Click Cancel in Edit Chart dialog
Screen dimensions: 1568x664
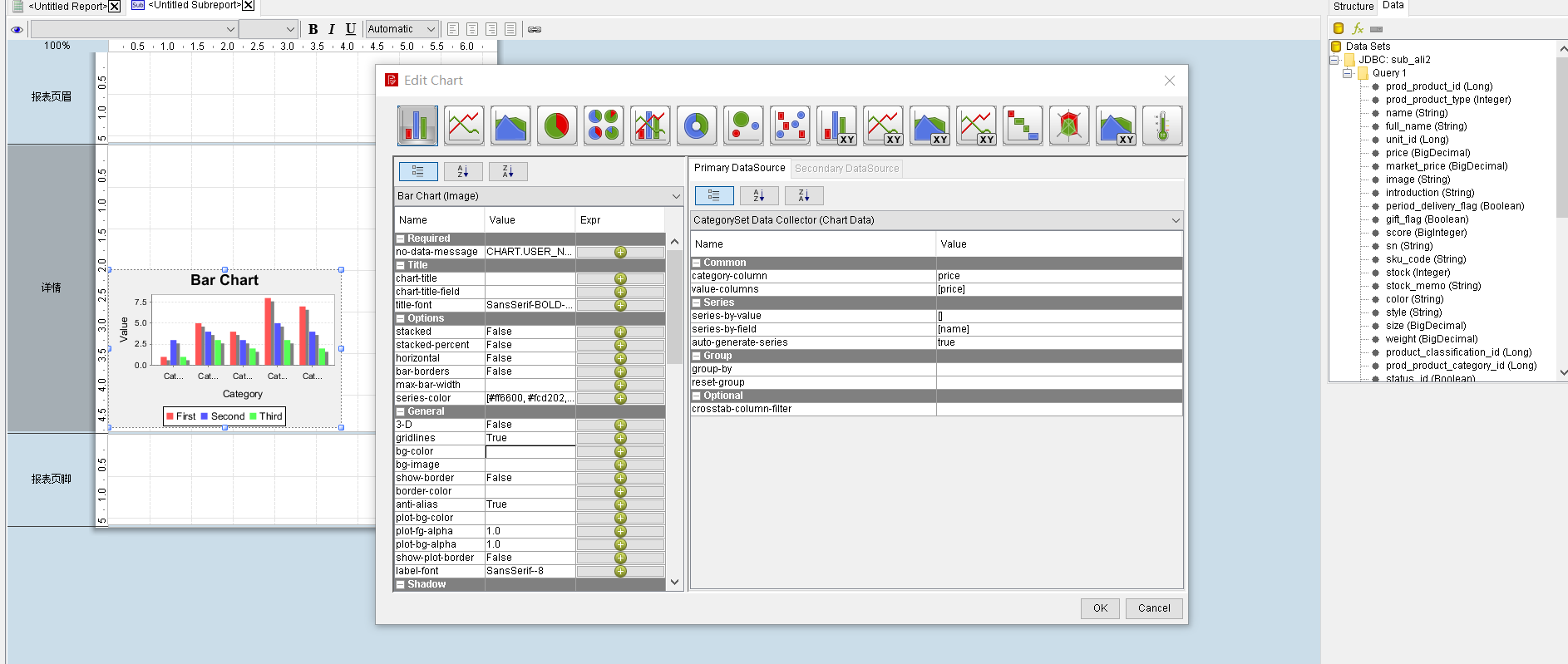click(1154, 608)
